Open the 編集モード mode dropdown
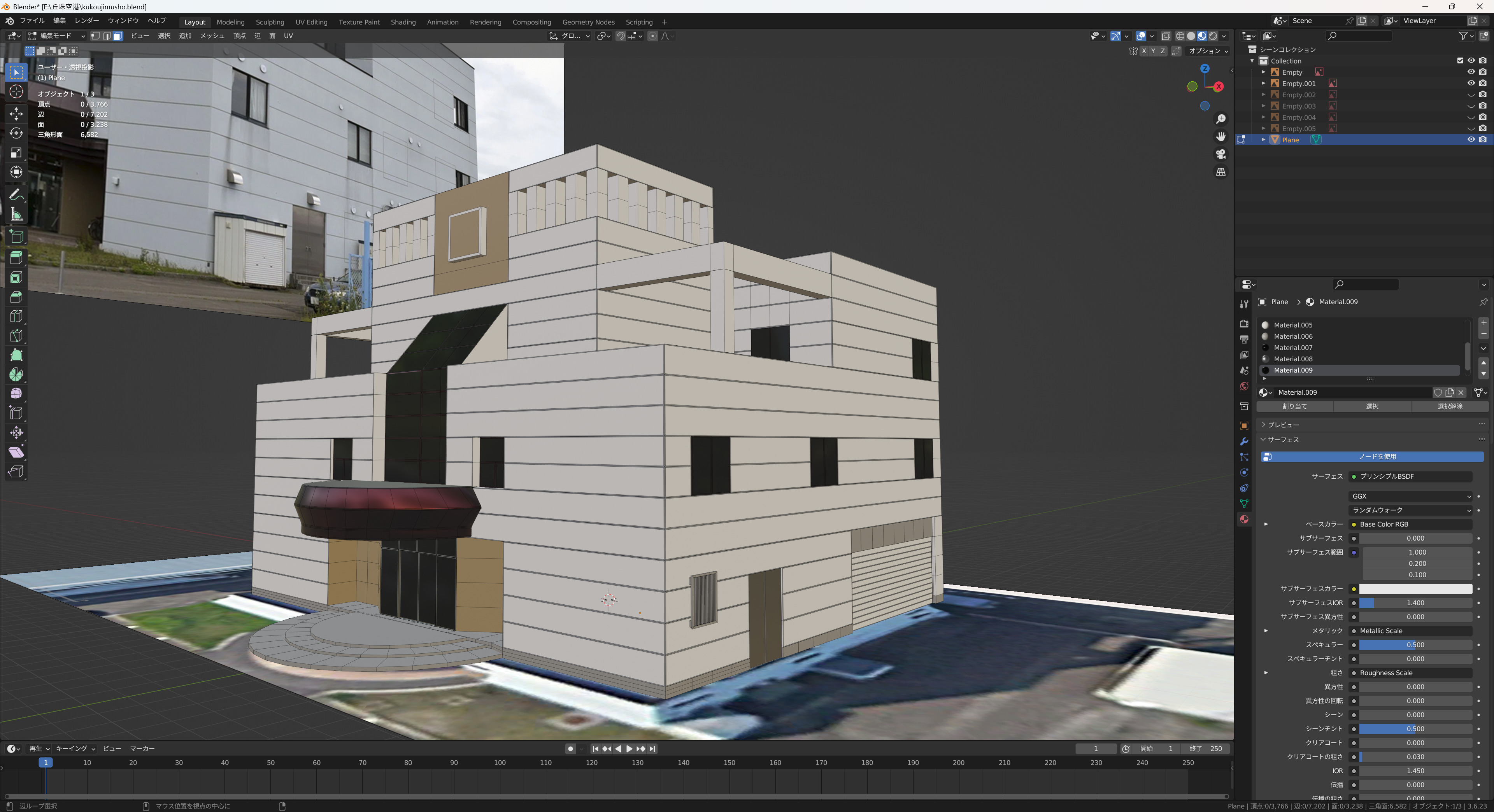Image resolution: width=1494 pixels, height=812 pixels. (57, 36)
